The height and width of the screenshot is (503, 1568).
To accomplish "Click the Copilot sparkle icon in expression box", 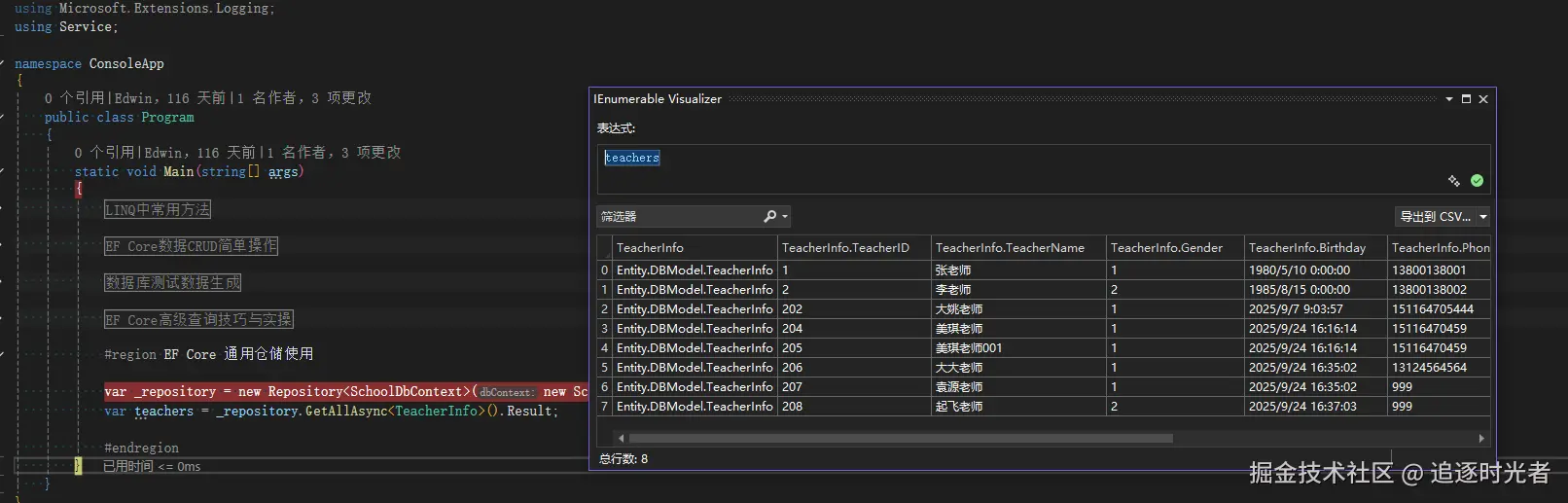I will 1453,181.
